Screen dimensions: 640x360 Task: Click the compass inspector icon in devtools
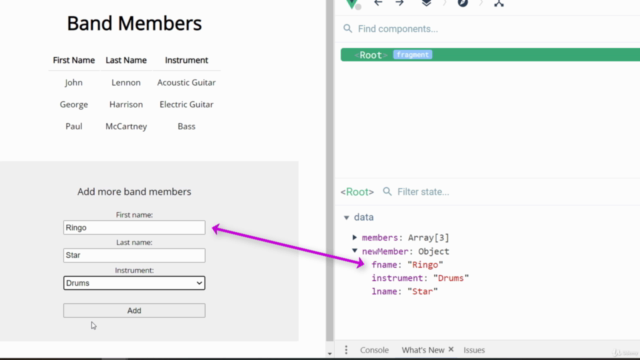462,3
